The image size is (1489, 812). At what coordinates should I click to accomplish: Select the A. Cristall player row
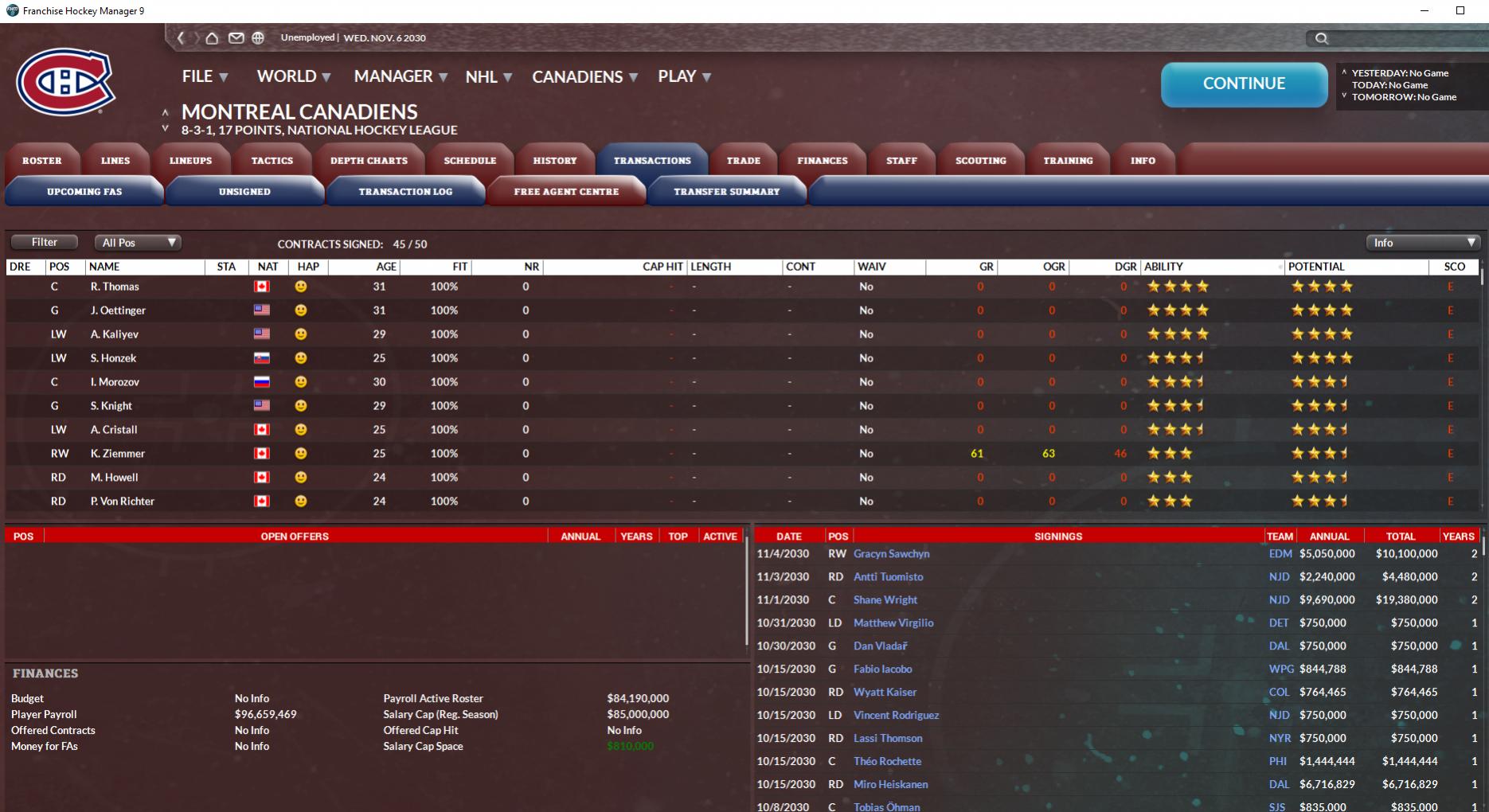point(743,430)
